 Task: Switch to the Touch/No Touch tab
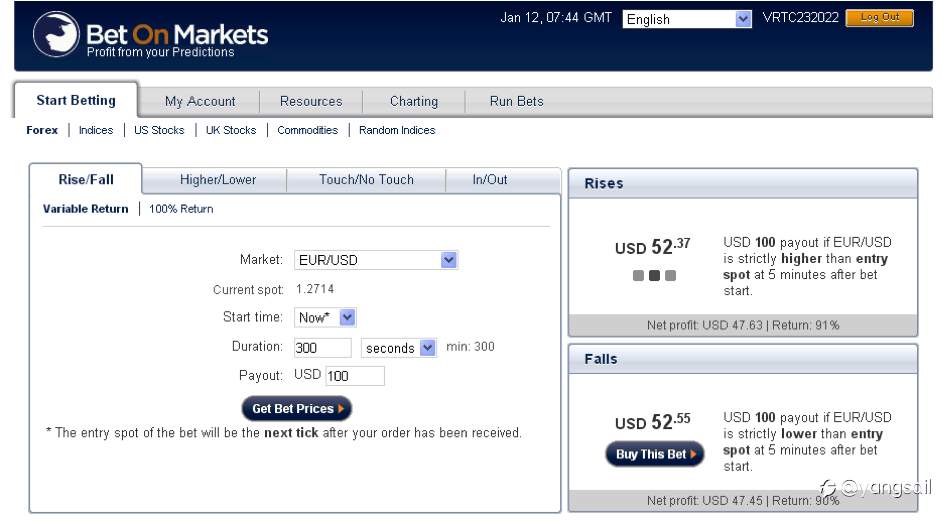[366, 180]
